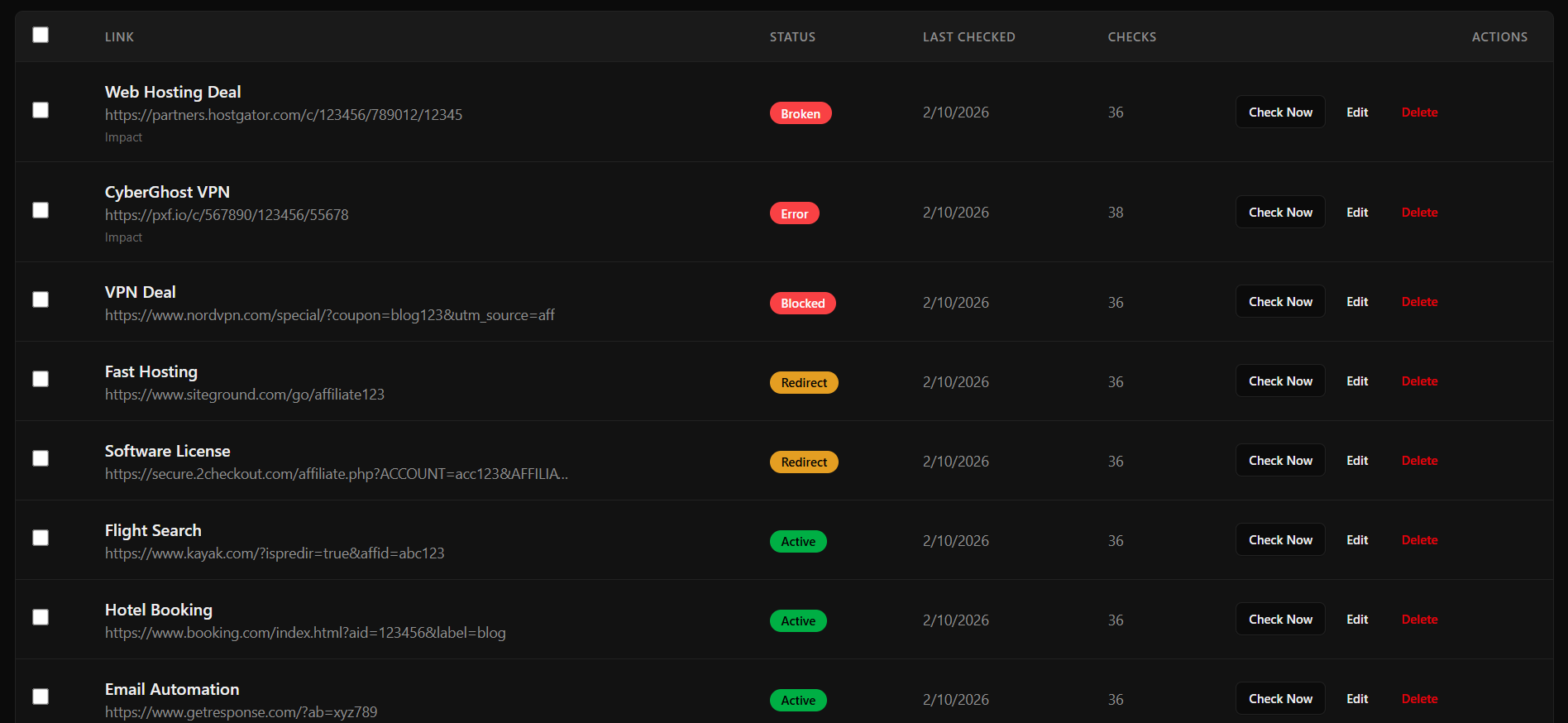This screenshot has height=723, width=1568.
Task: Toggle the select-all checkbox in header
Action: tap(41, 35)
